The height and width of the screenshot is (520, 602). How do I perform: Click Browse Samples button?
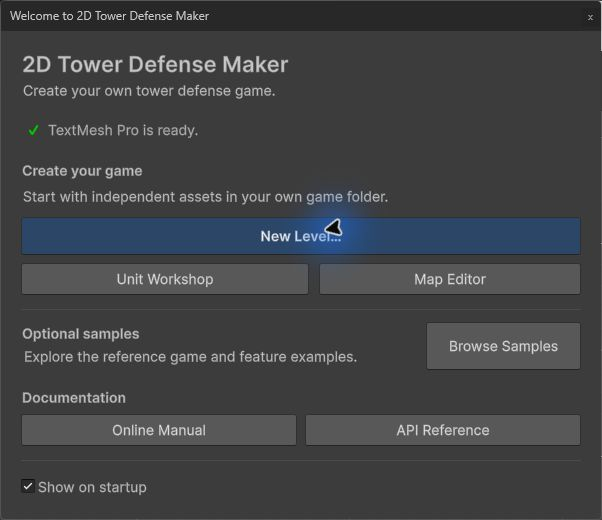[x=503, y=346]
